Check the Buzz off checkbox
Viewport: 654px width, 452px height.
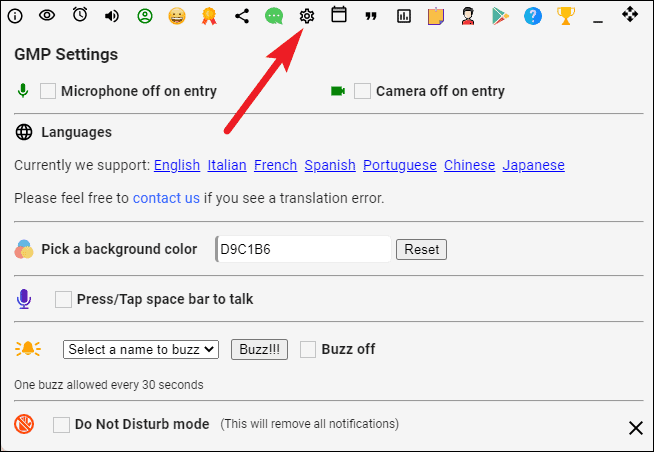pos(308,349)
